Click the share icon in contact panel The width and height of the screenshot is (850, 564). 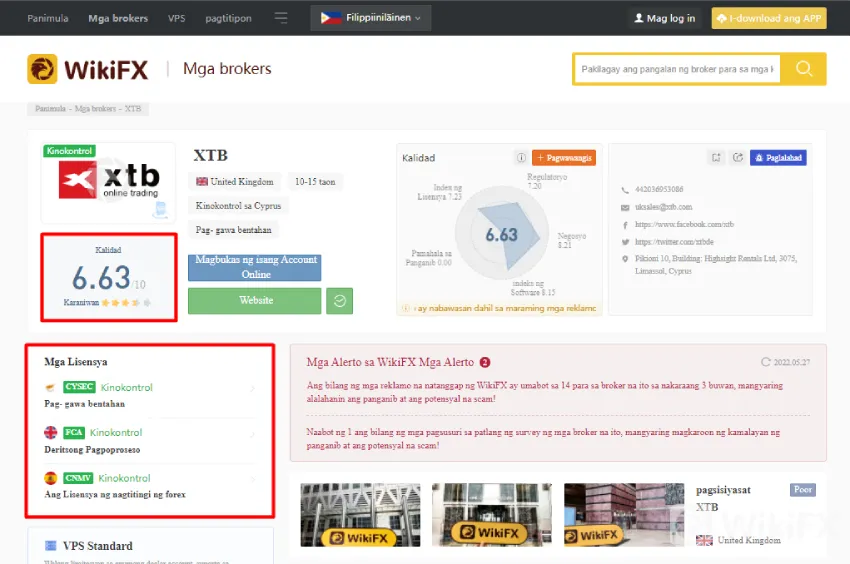coord(738,158)
